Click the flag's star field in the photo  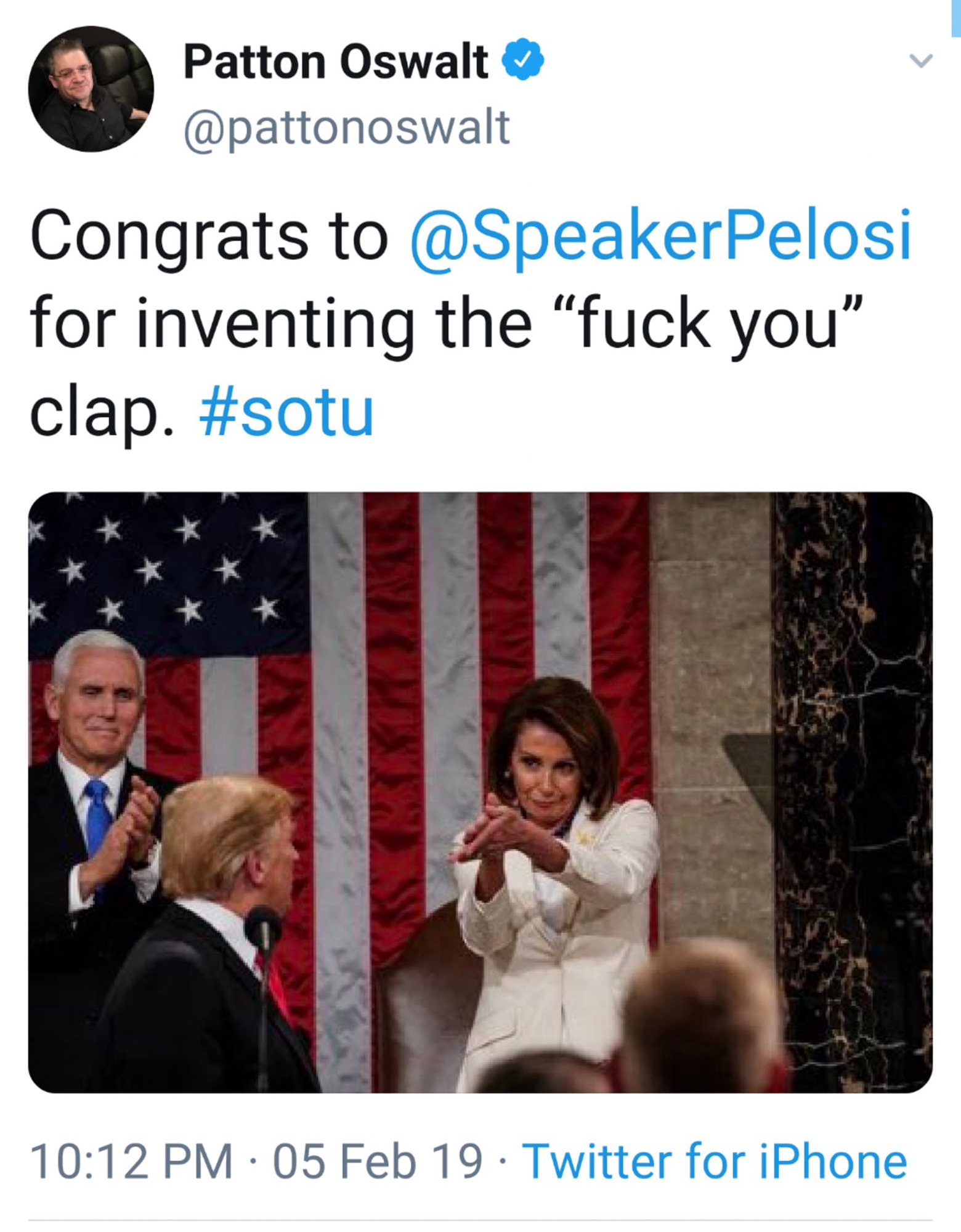(x=166, y=573)
